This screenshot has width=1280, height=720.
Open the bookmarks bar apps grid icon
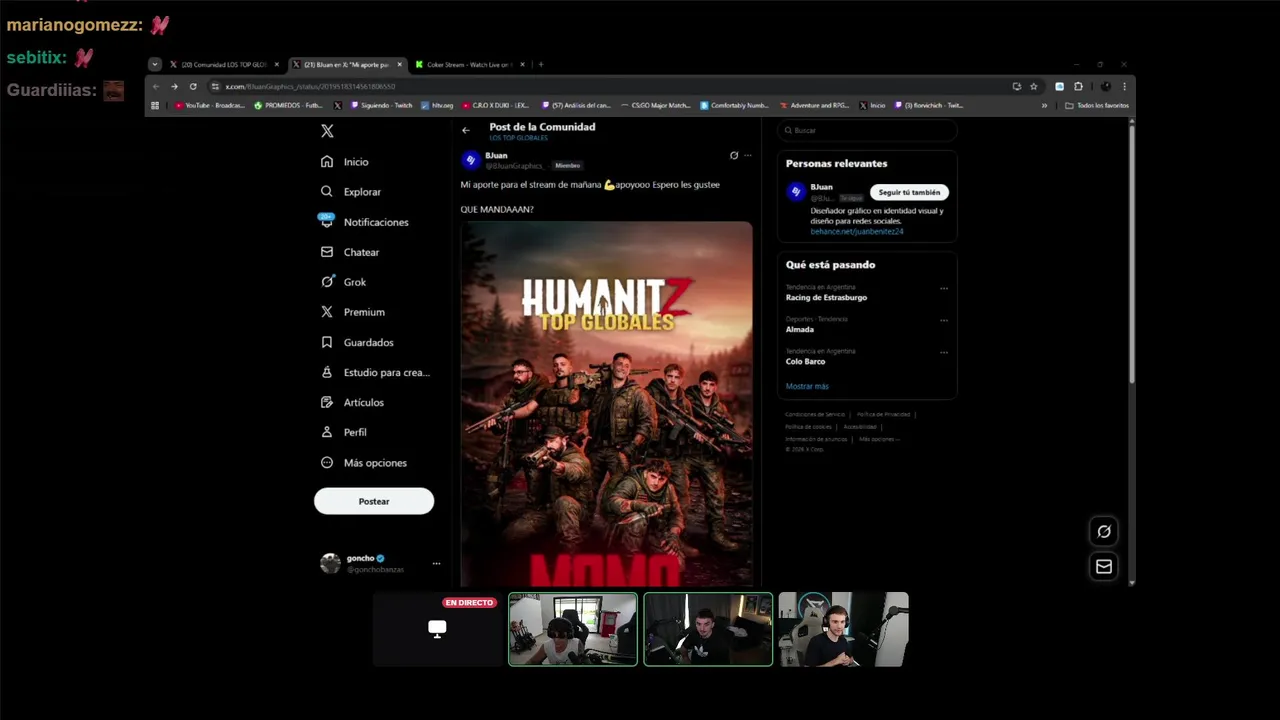point(155,105)
